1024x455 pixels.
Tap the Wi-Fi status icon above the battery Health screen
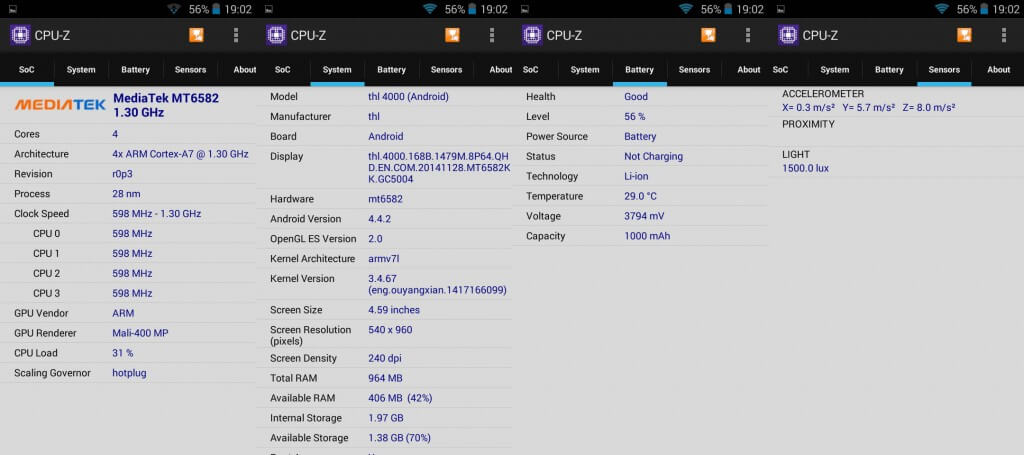click(686, 8)
